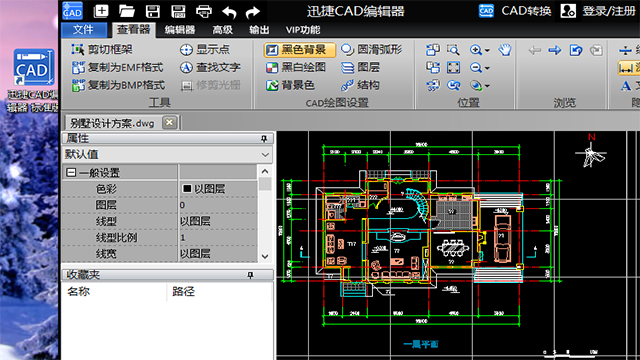Viewport: 640px width, 360px height.
Task: Toggle 黑白绘图 mode
Action: click(296, 67)
